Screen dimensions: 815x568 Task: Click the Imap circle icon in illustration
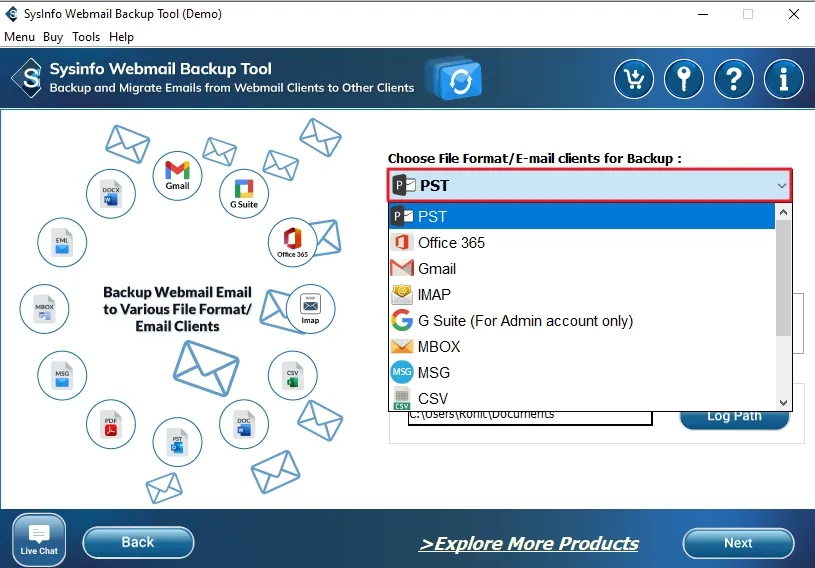pos(310,309)
